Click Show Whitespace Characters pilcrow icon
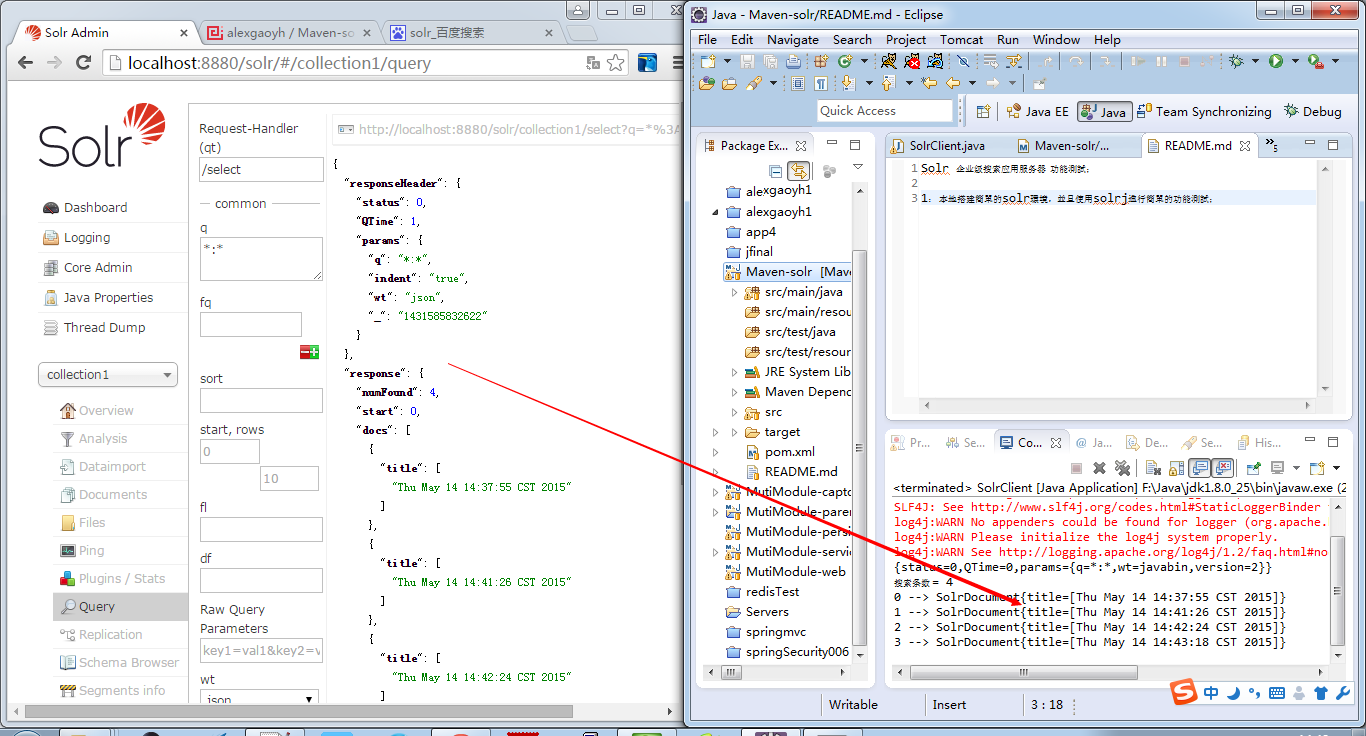The height and width of the screenshot is (736, 1366). click(821, 83)
